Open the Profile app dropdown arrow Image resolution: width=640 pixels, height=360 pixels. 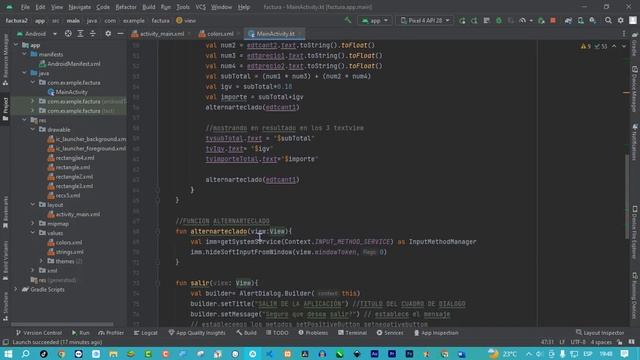click(531, 20)
